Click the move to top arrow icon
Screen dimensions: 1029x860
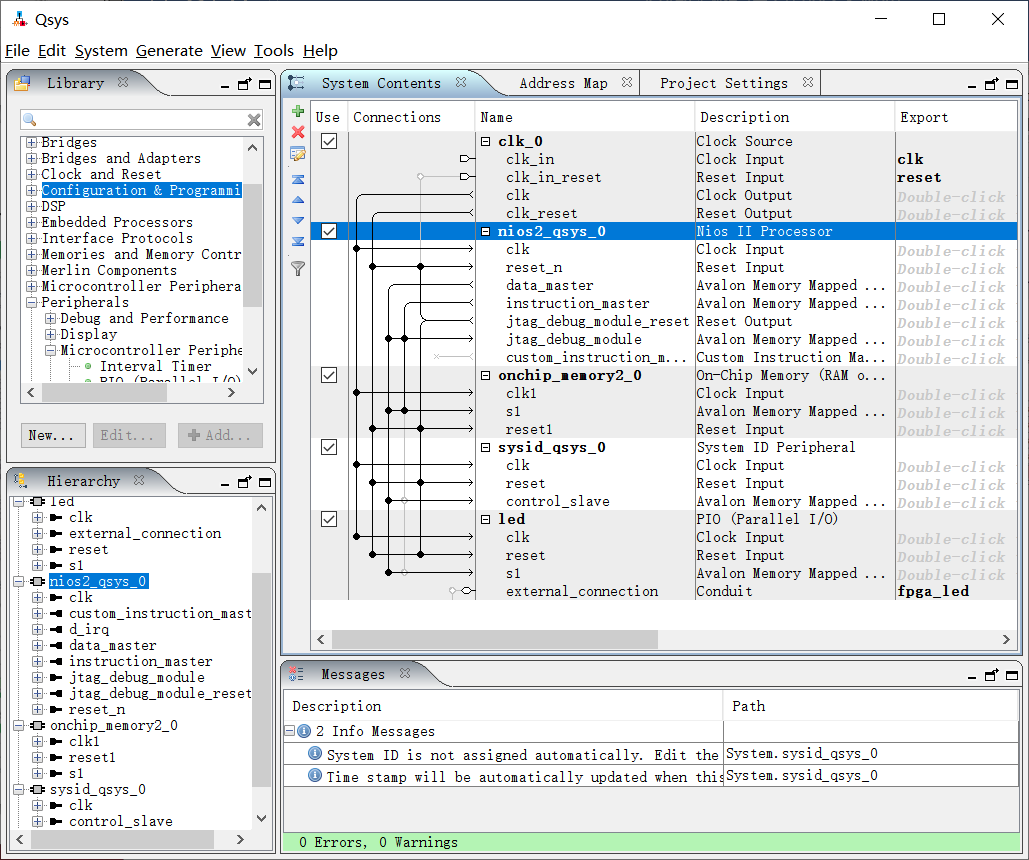(x=297, y=180)
